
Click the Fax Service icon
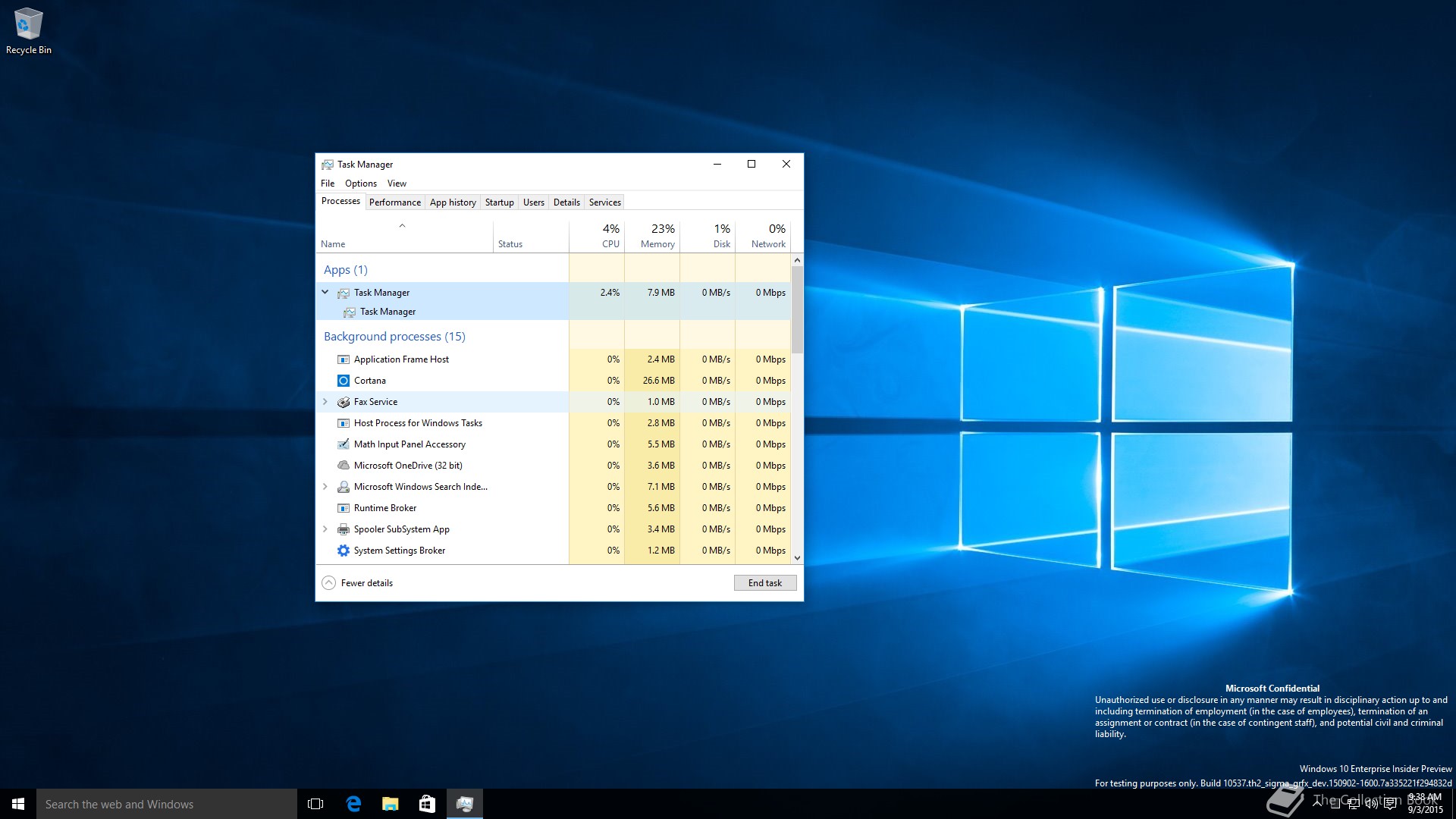344,402
